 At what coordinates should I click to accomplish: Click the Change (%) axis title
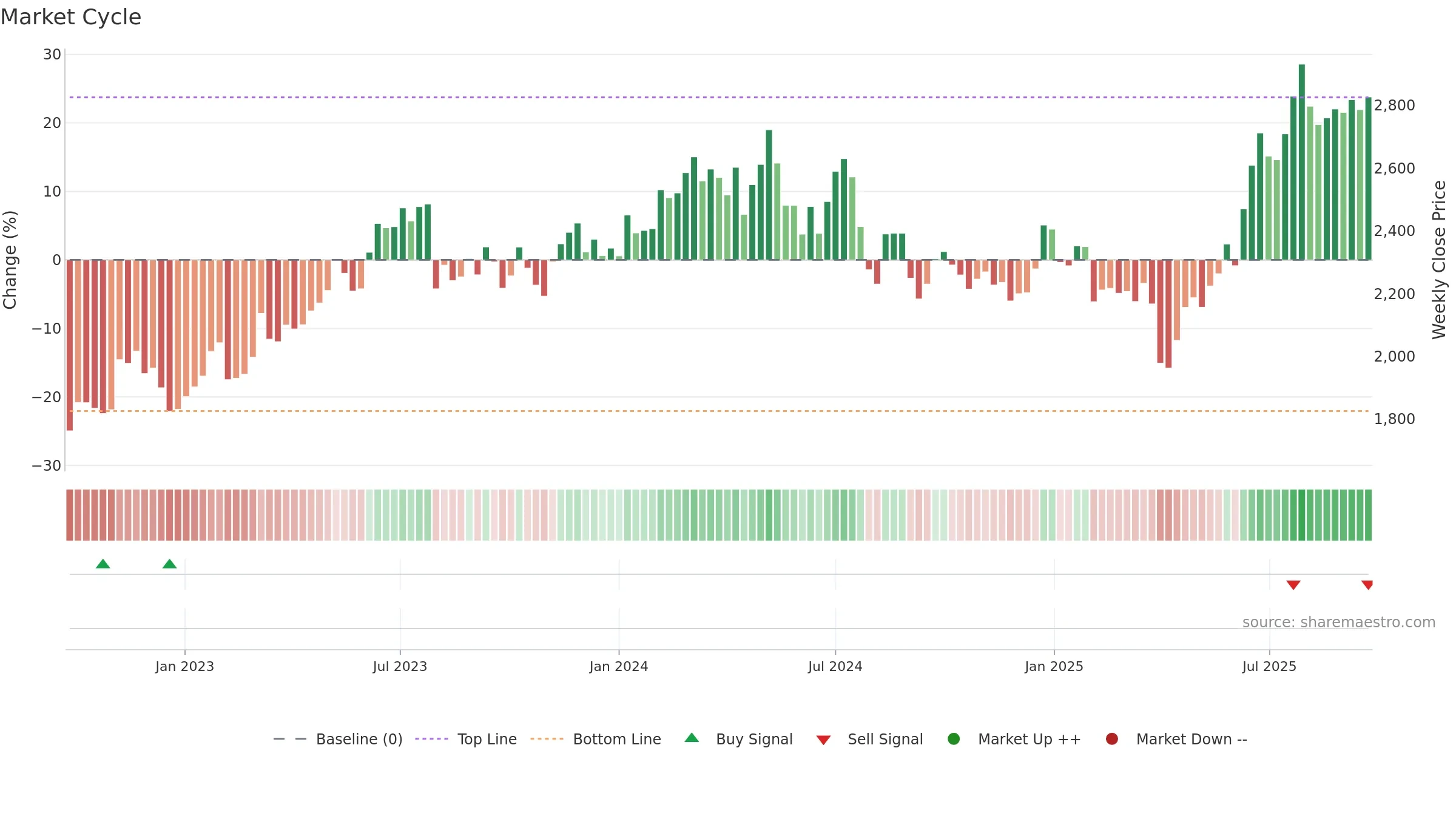click(10, 260)
